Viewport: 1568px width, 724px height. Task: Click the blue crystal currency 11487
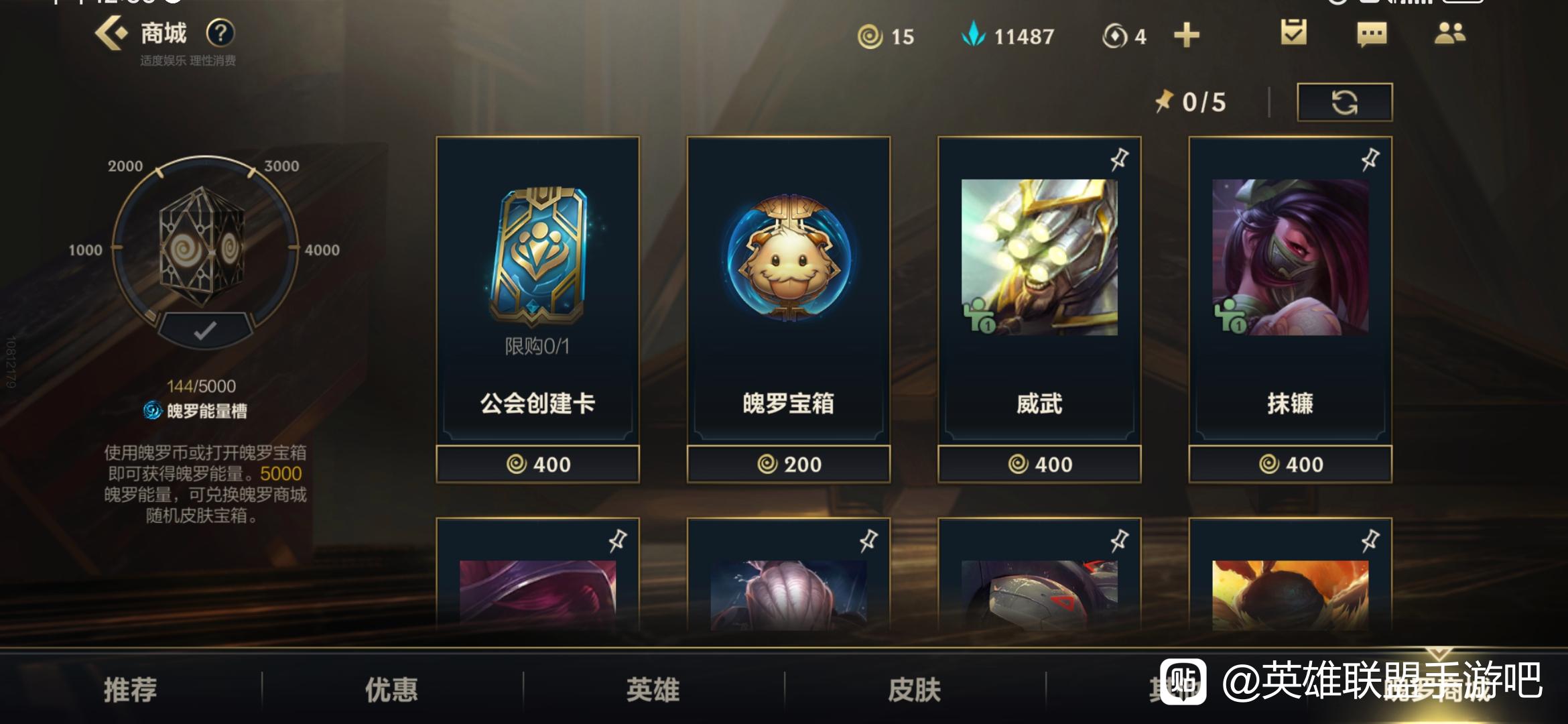click(1008, 36)
